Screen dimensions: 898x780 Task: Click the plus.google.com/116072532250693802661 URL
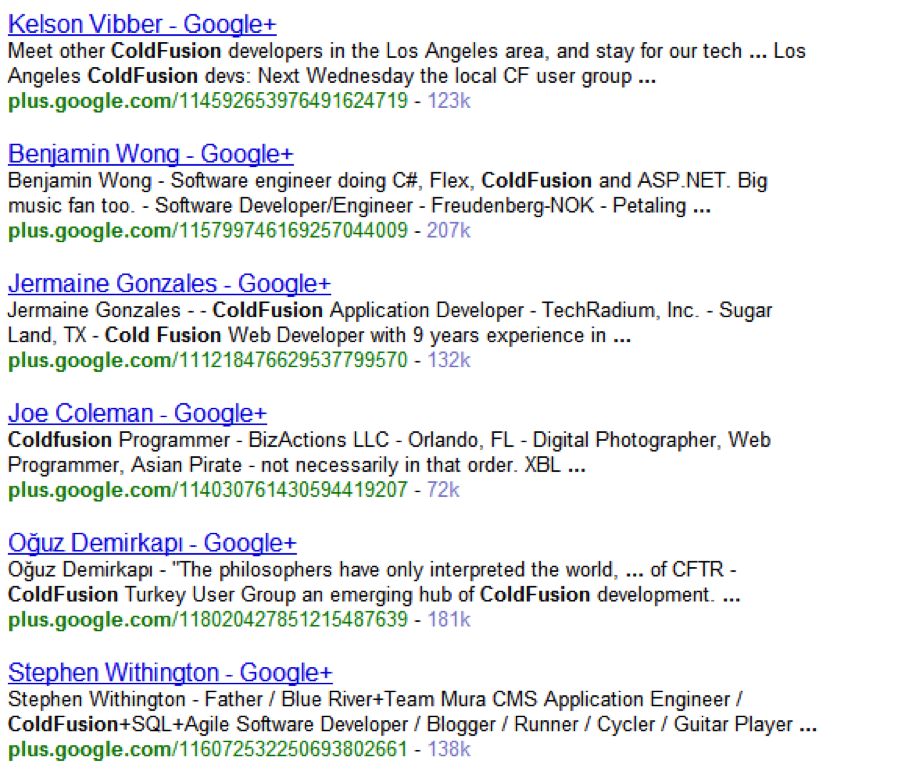(x=208, y=749)
